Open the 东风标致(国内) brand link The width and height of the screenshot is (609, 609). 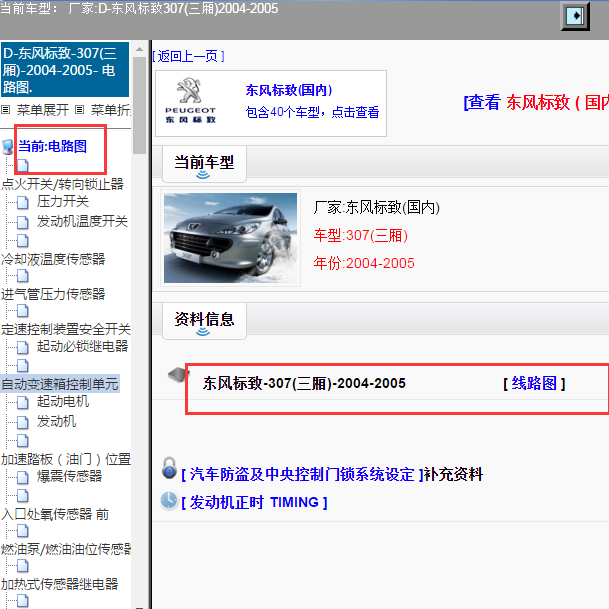289,90
